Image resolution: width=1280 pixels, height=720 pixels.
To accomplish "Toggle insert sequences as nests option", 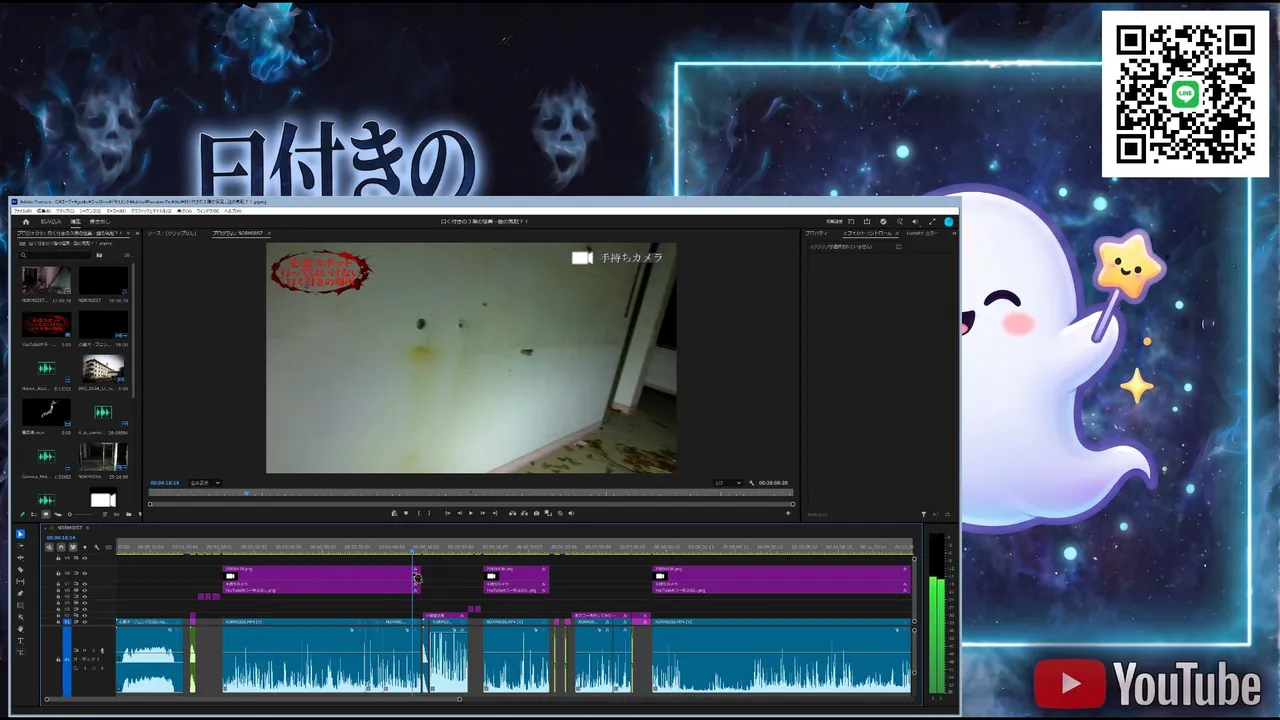I will point(49,547).
